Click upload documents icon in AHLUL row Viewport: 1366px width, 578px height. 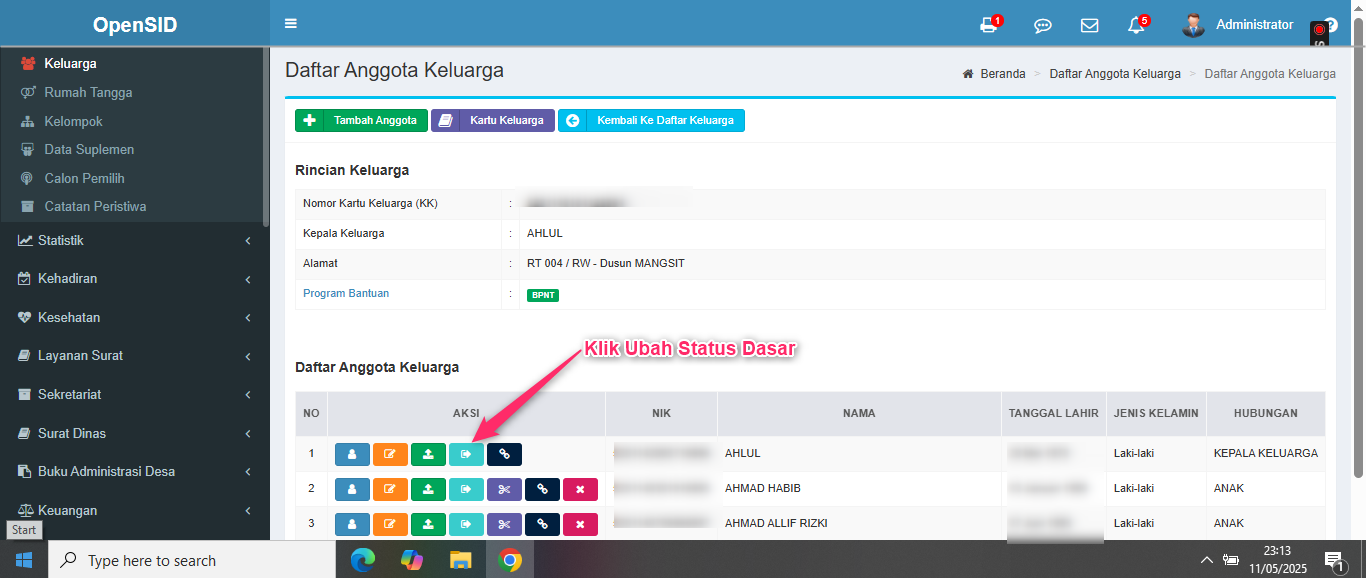point(428,454)
